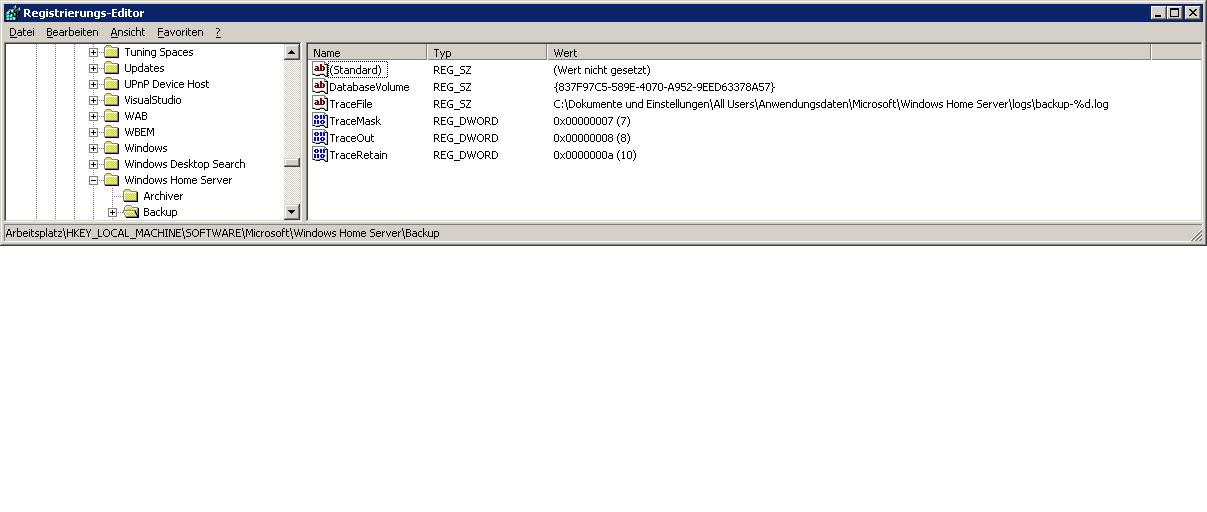Viewport: 1207px width, 512px height.
Task: Open the ? help menu
Action: point(218,32)
